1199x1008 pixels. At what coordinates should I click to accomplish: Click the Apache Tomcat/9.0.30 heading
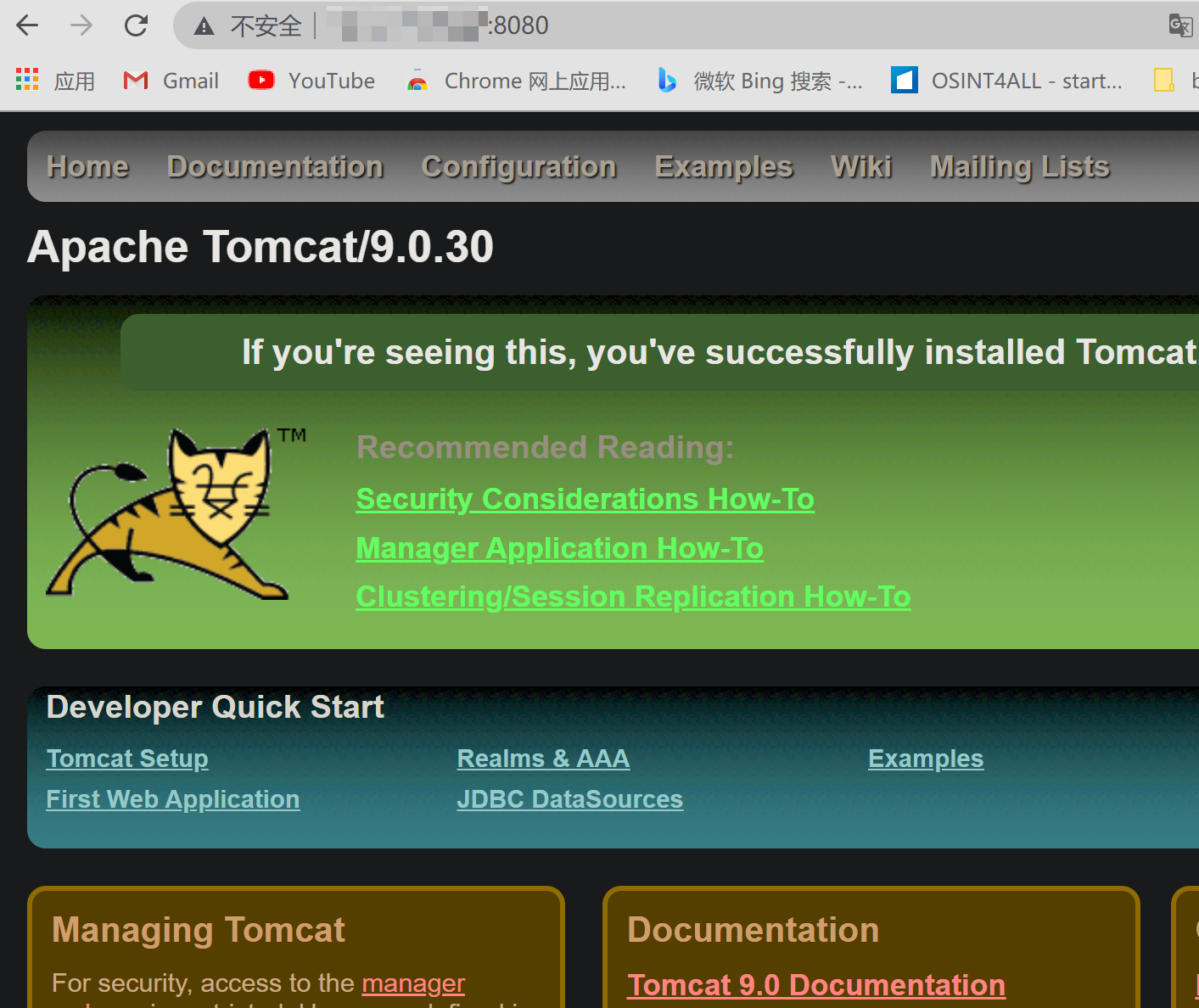point(261,247)
